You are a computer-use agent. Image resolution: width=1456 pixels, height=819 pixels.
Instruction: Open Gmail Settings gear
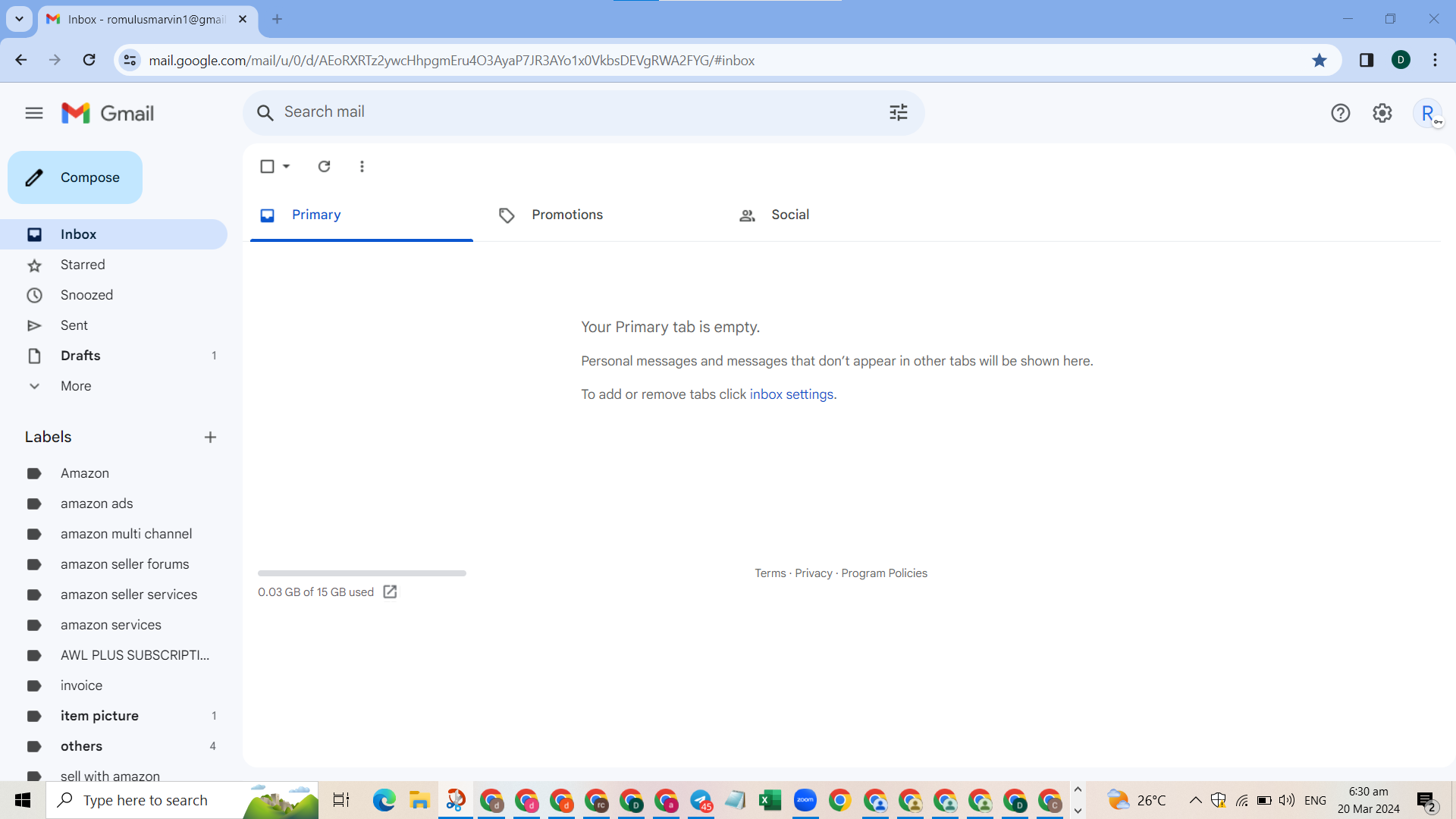pyautogui.click(x=1382, y=113)
